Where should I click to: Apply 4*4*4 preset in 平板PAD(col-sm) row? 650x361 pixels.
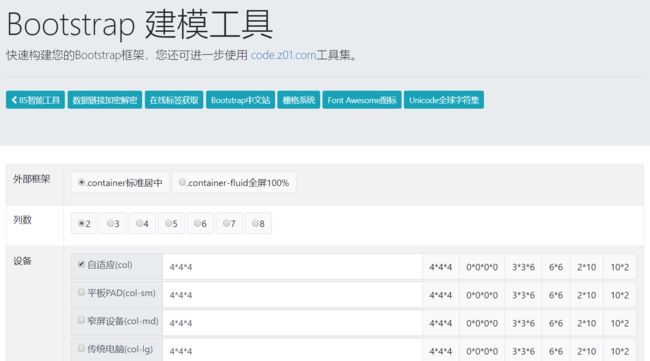tap(441, 295)
